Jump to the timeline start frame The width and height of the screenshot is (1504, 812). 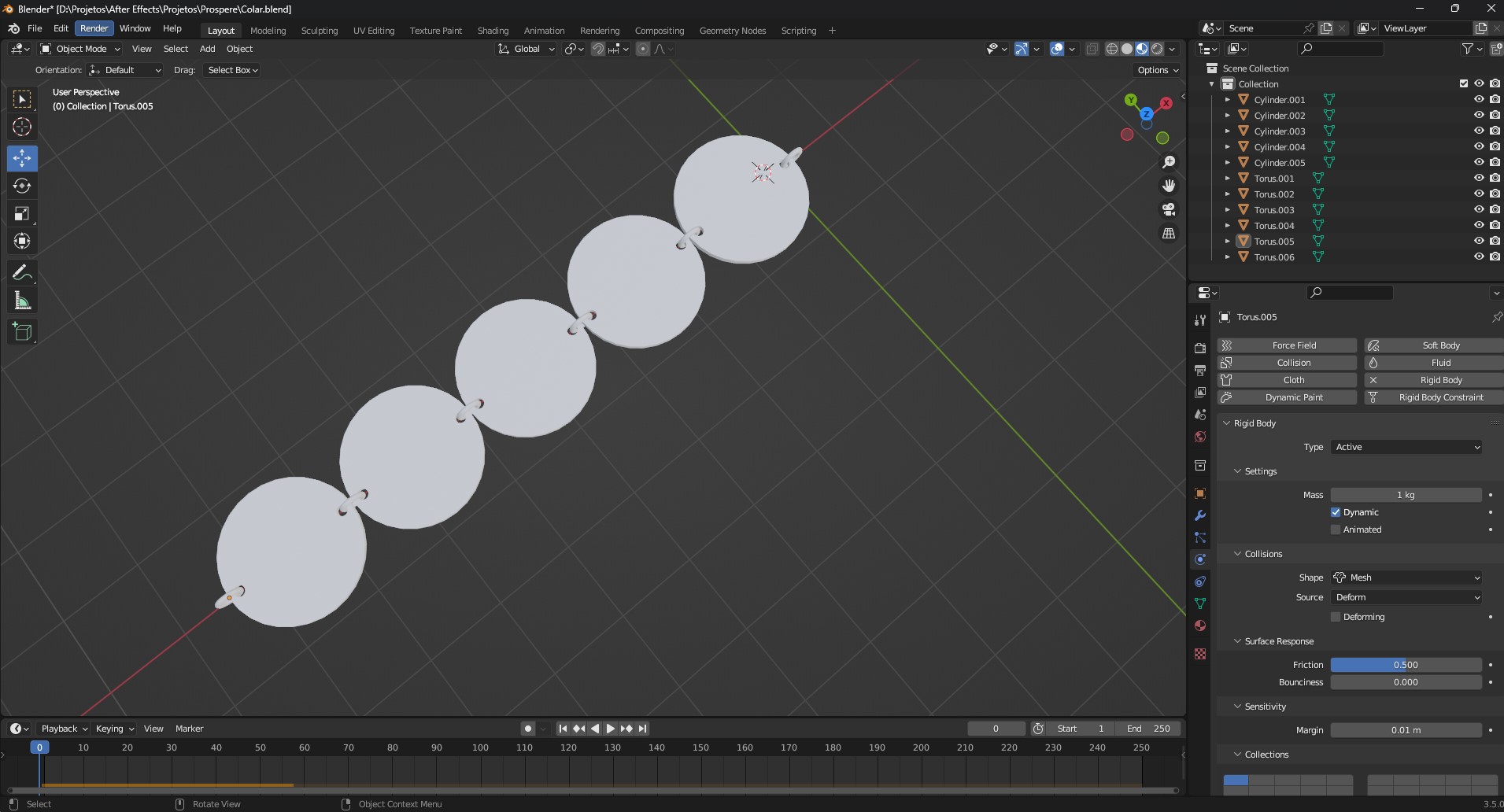click(563, 729)
